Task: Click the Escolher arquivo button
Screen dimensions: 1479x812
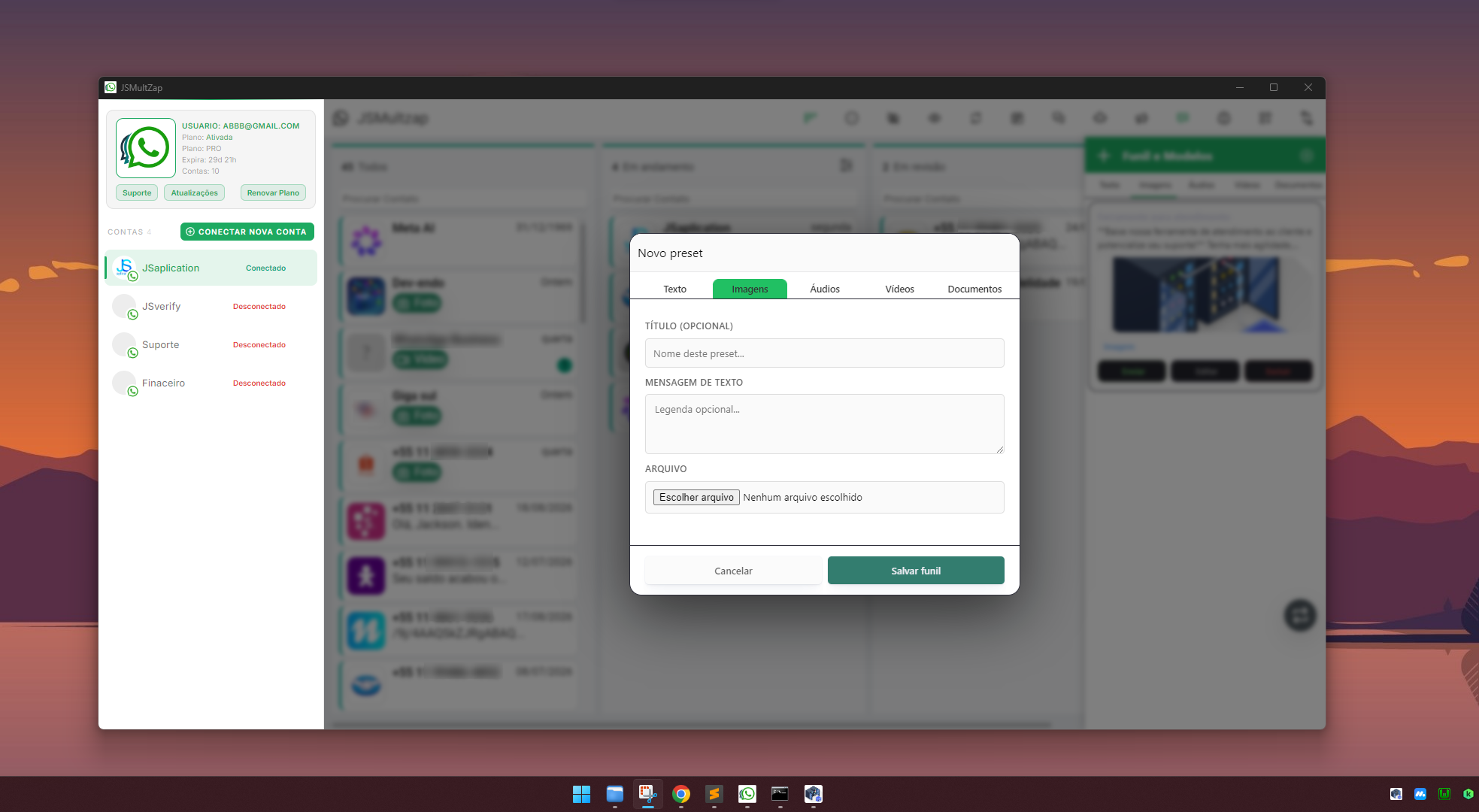Action: (696, 497)
